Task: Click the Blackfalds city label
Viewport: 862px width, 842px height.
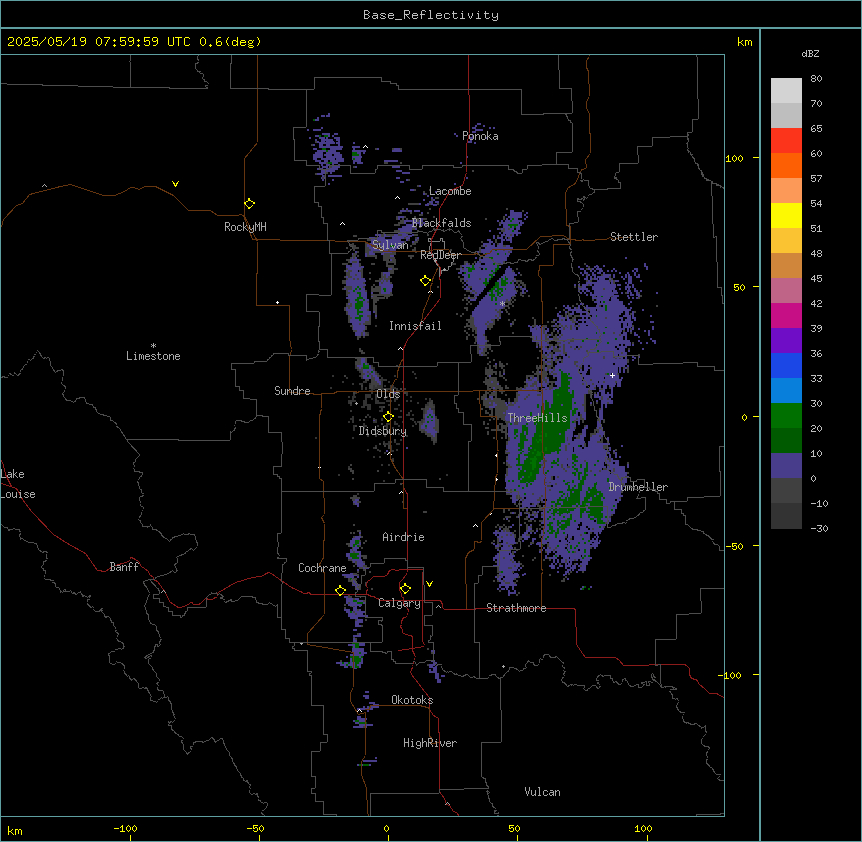Action: pyautogui.click(x=441, y=223)
